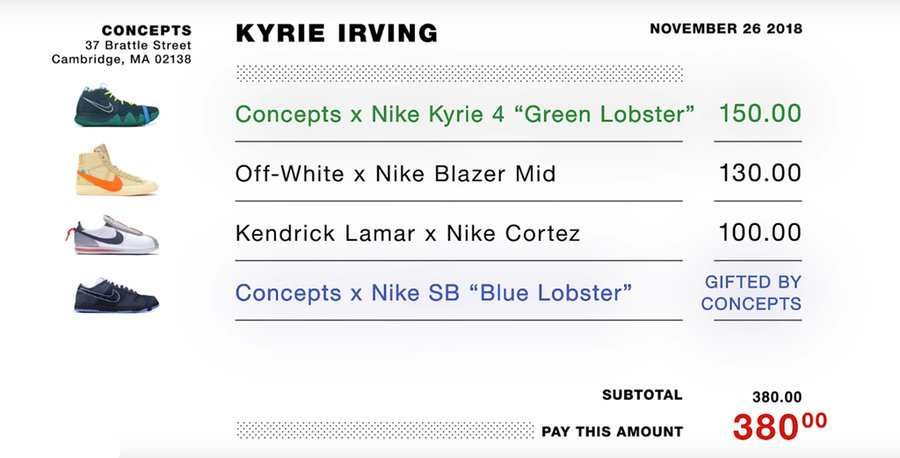
Task: Click the subtotal value 380.00
Action: pyautogui.click(x=776, y=397)
